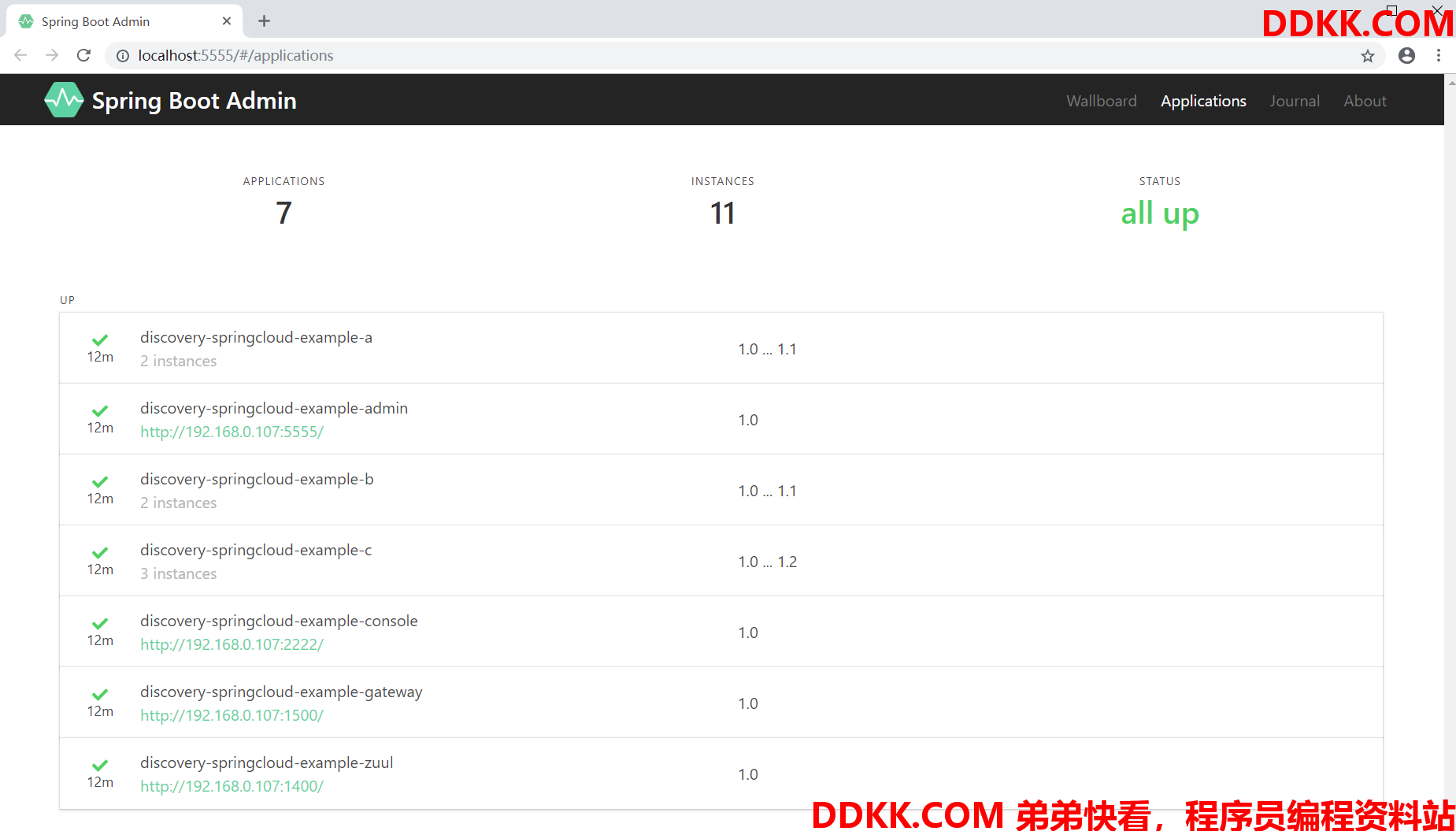
Task: Reload the page with the refresh icon
Action: click(83, 55)
